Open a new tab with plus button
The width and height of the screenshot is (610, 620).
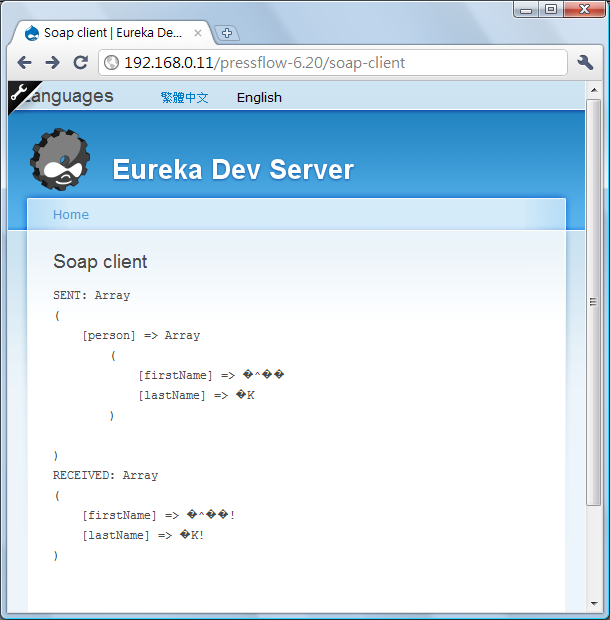click(x=227, y=33)
